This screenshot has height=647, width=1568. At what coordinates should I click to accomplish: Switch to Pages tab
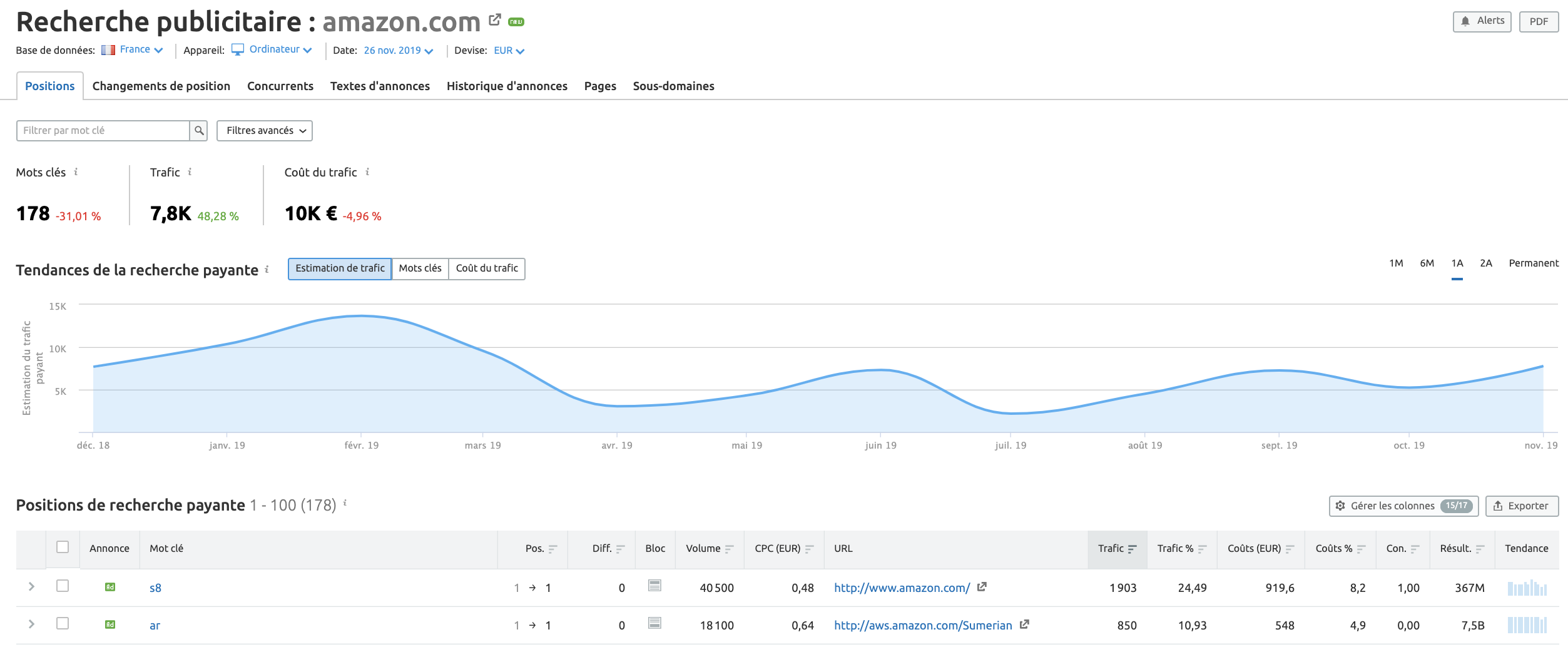pyautogui.click(x=600, y=86)
